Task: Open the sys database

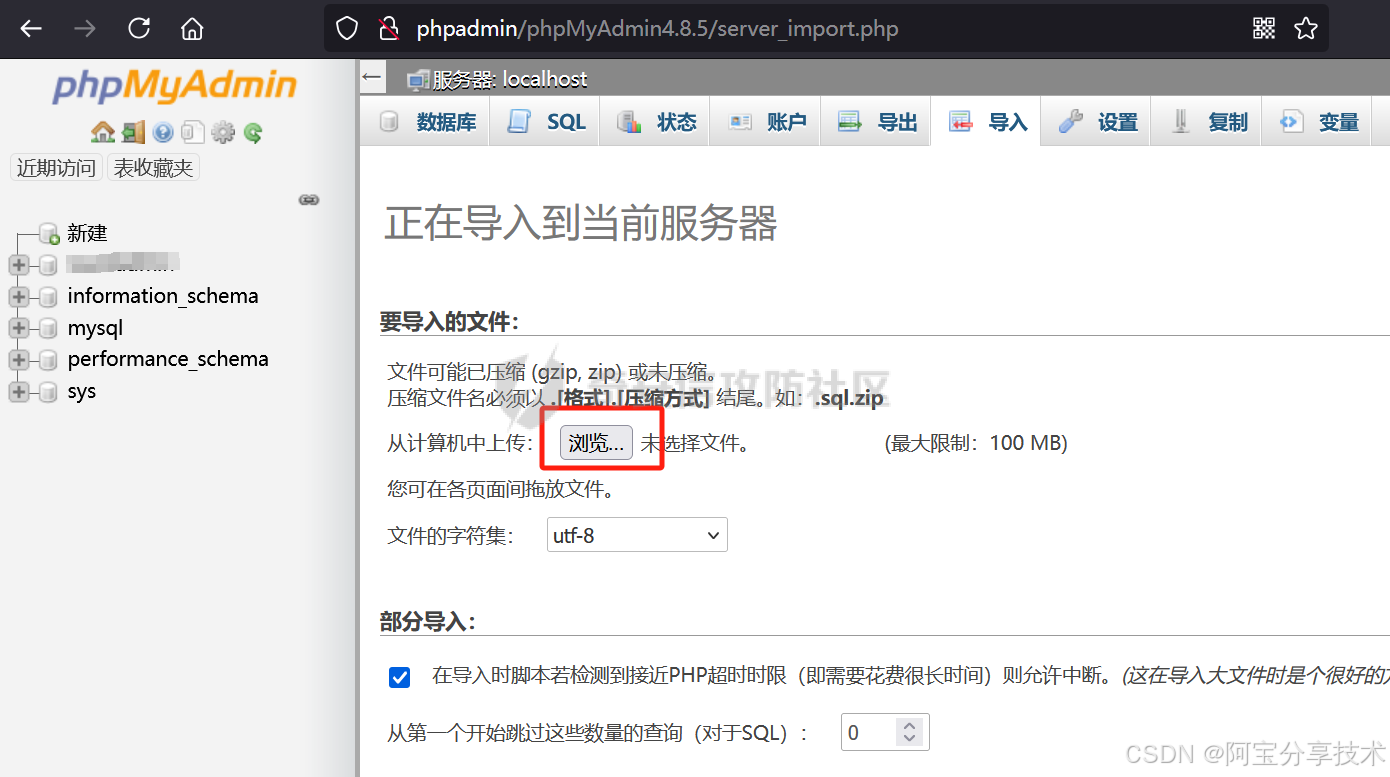Action: pyautogui.click(x=82, y=391)
